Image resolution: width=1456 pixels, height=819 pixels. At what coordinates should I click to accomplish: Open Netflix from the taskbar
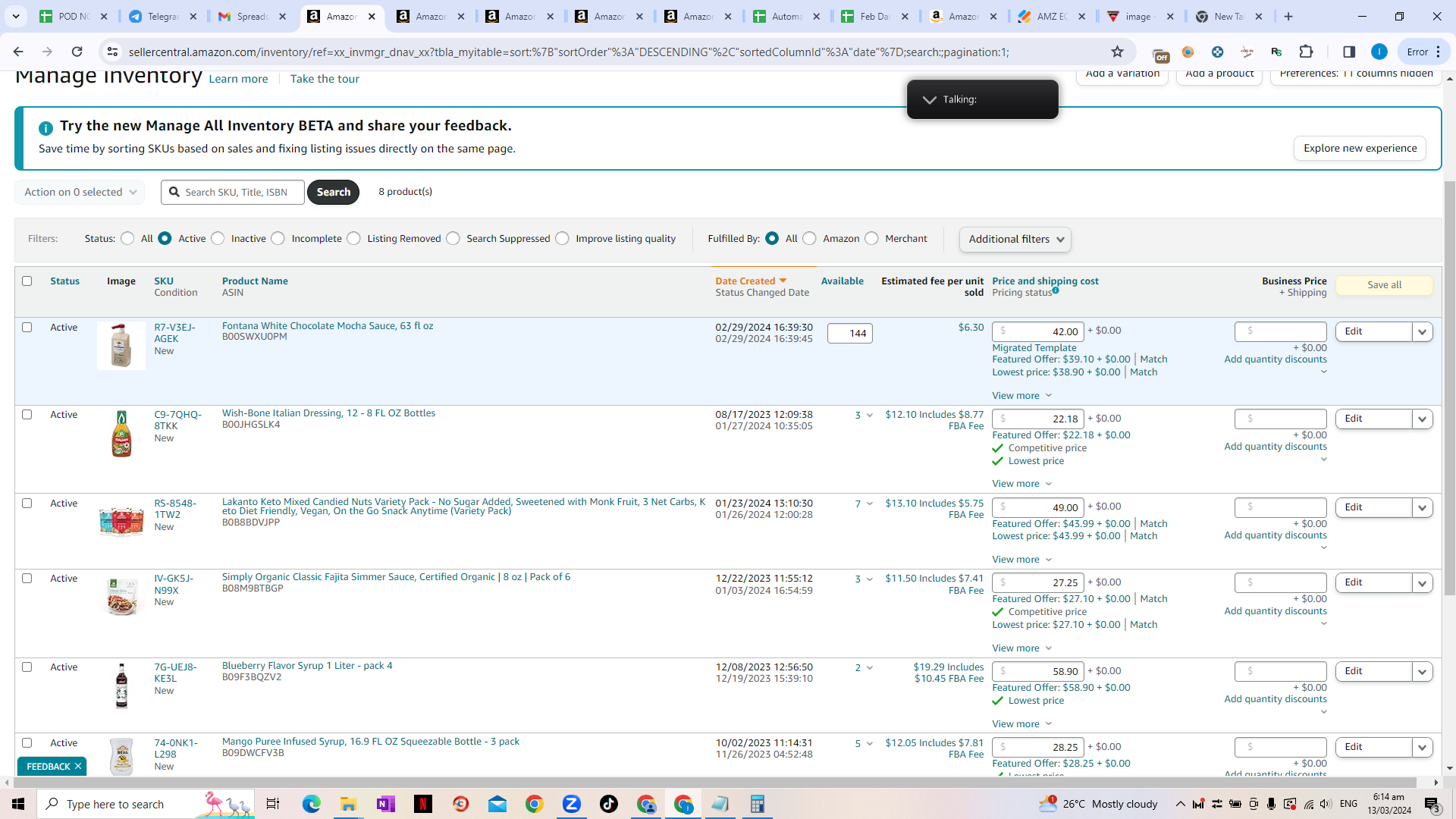422,804
